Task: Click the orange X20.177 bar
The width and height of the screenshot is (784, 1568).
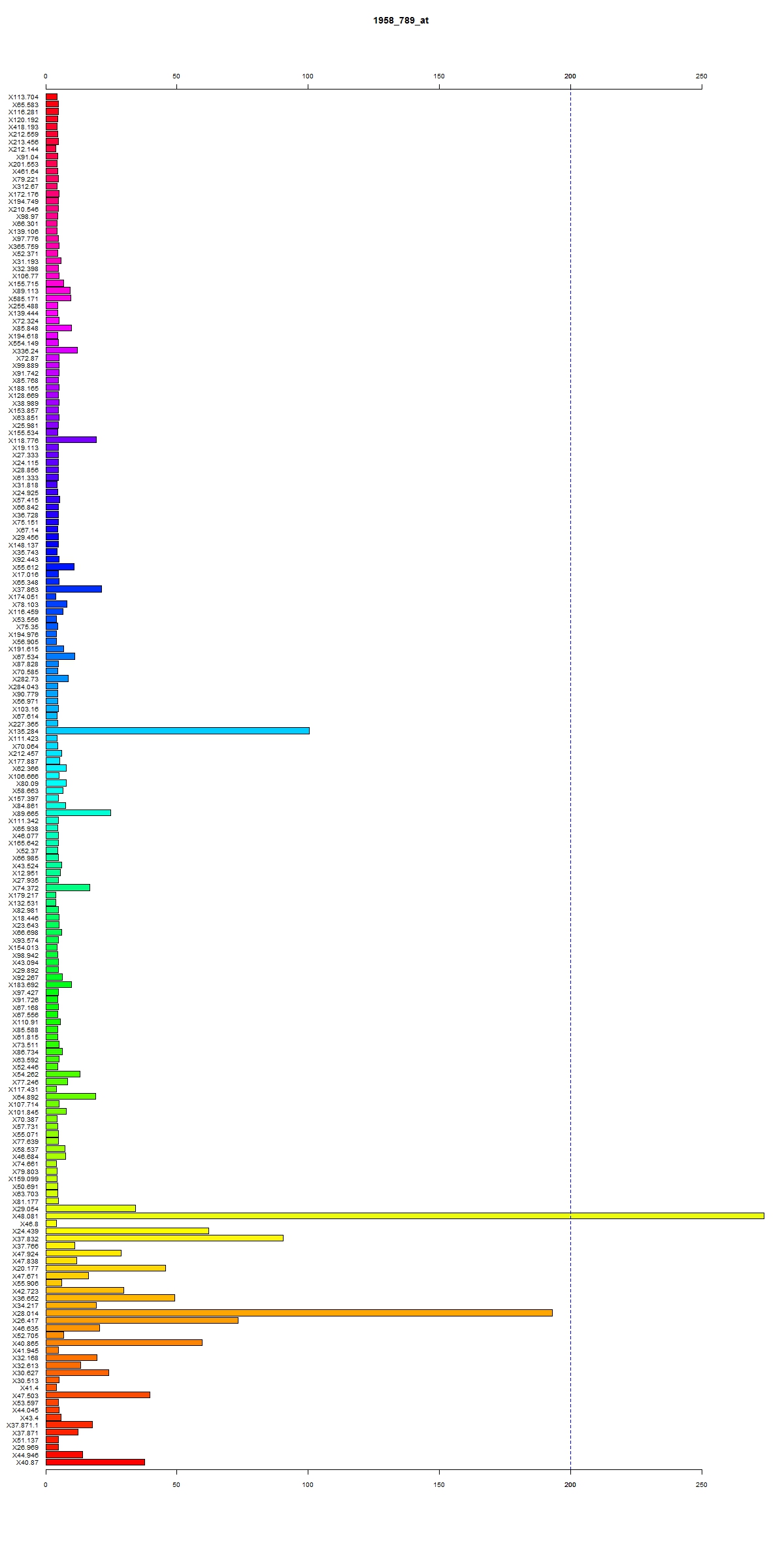Action: point(106,1268)
